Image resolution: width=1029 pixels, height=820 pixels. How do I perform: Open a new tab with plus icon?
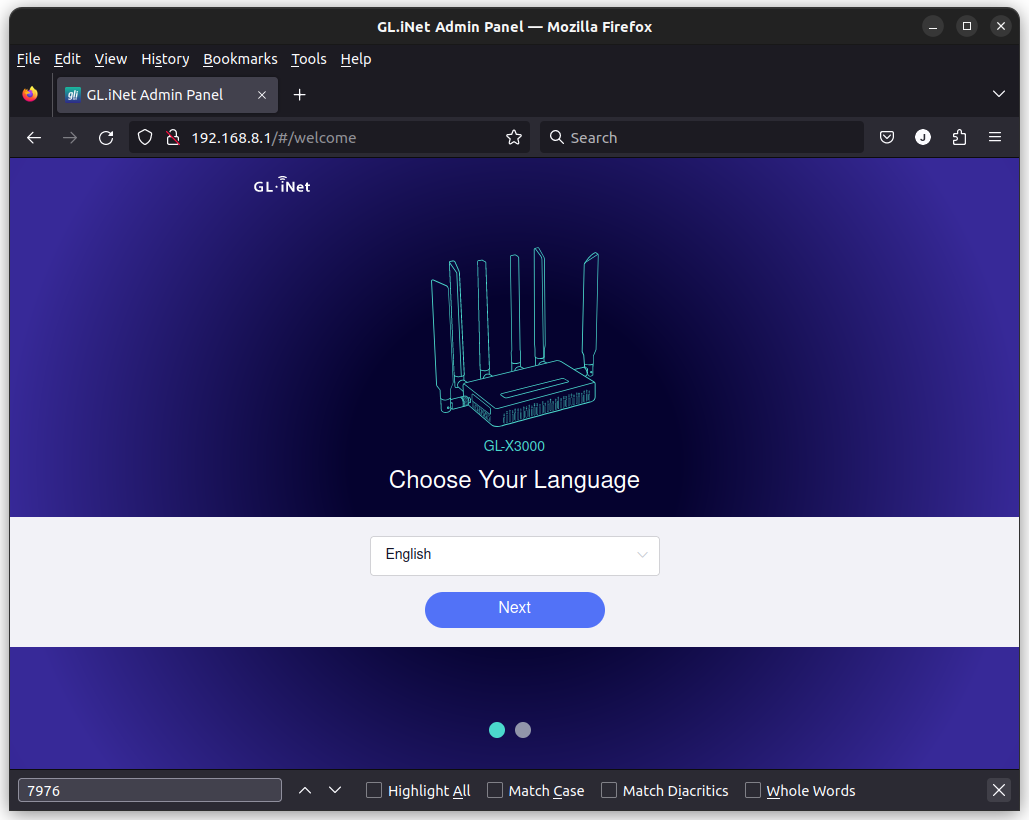tap(299, 95)
